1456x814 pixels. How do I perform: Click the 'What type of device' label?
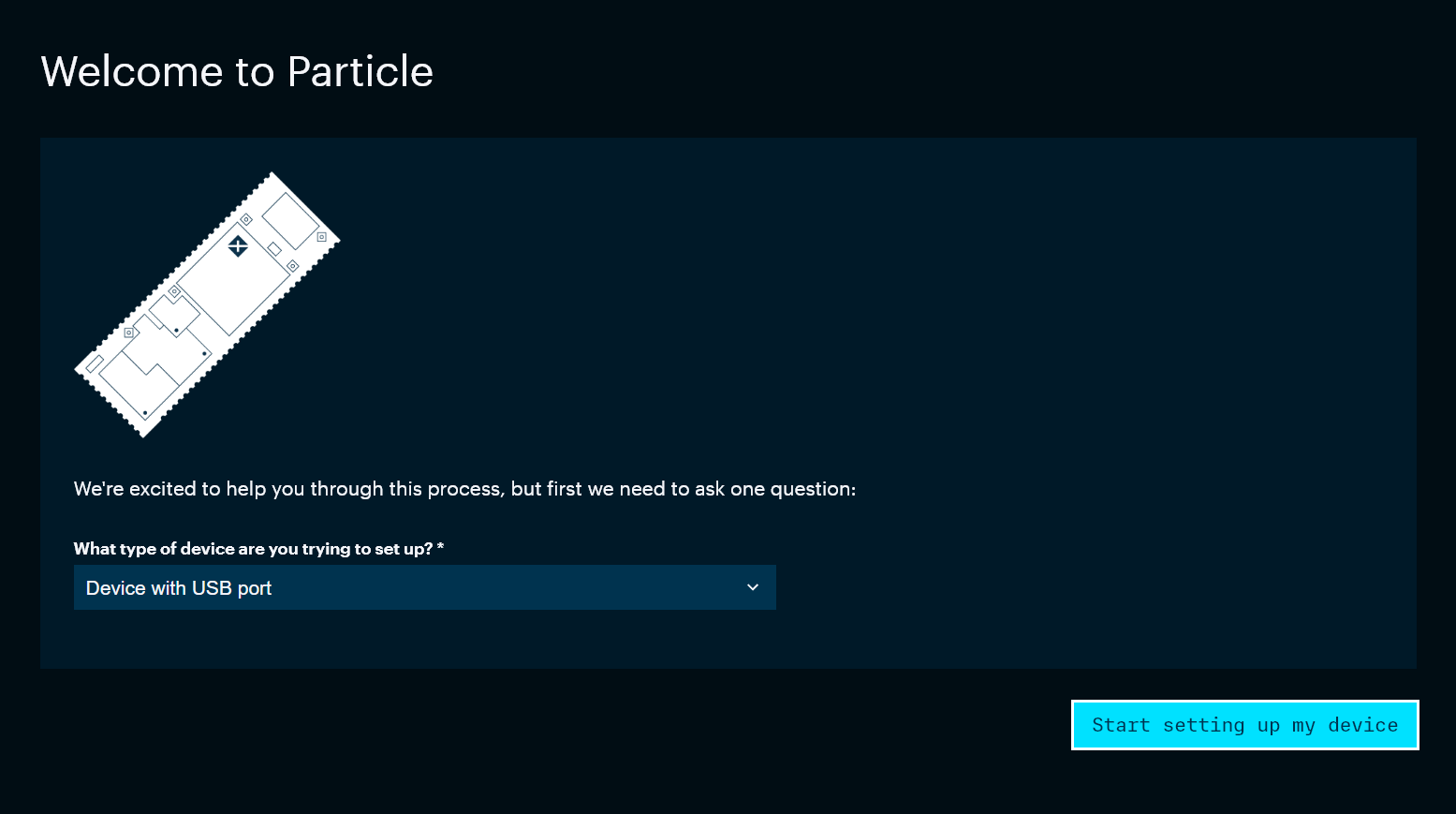[258, 549]
